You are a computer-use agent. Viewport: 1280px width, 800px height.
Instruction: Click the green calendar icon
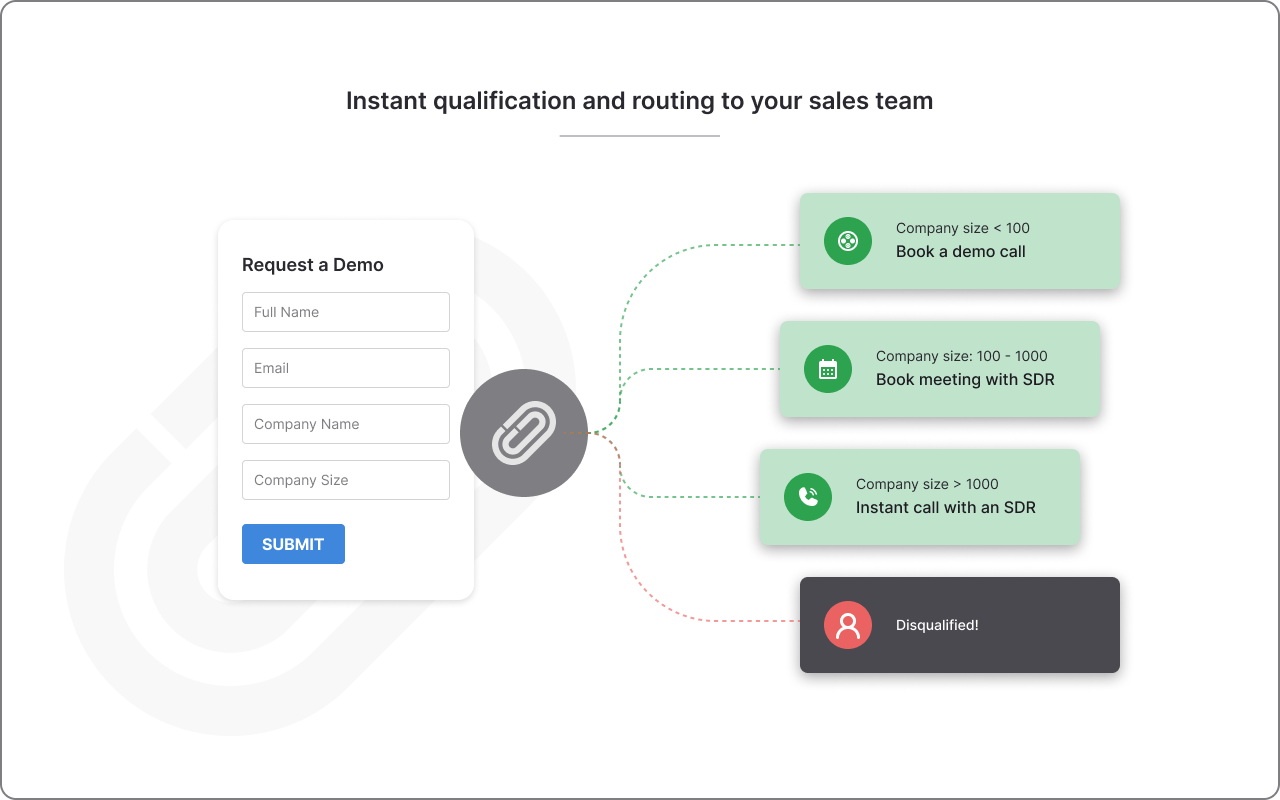coord(827,369)
